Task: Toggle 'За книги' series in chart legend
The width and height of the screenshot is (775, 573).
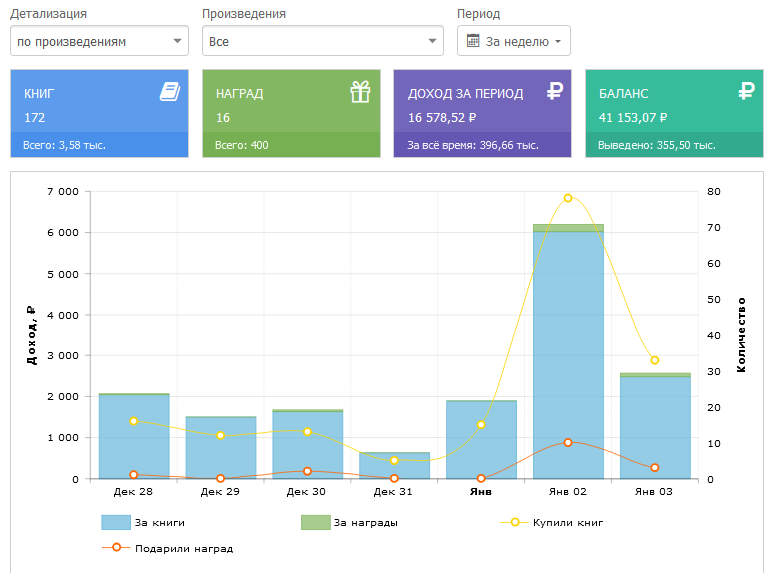Action: point(143,522)
